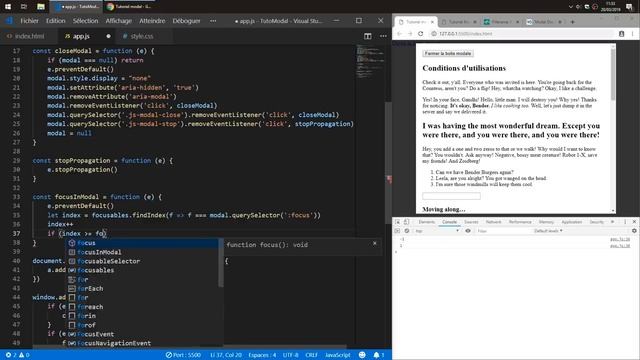Click the Li 37, Col 20 status item
This screenshot has height=360, width=640.
coord(226,355)
